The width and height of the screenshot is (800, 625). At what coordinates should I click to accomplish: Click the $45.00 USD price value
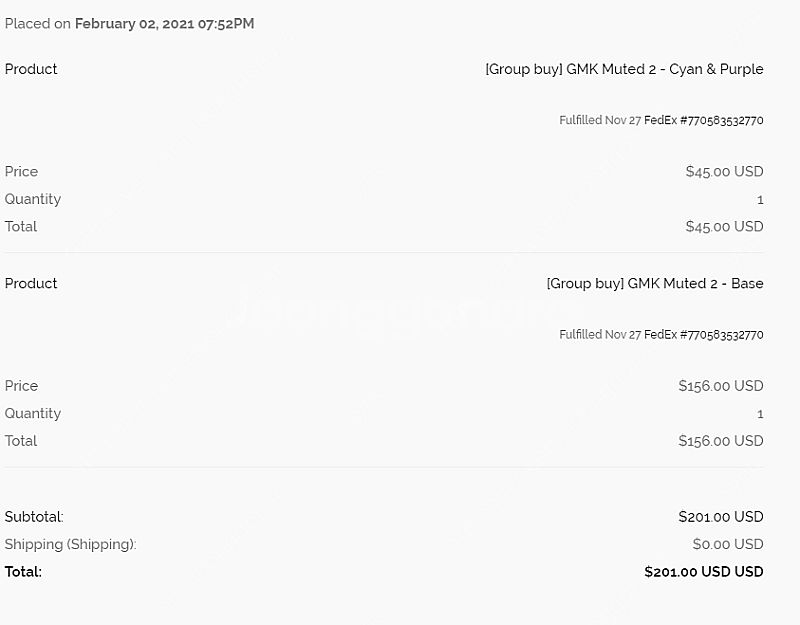[724, 171]
